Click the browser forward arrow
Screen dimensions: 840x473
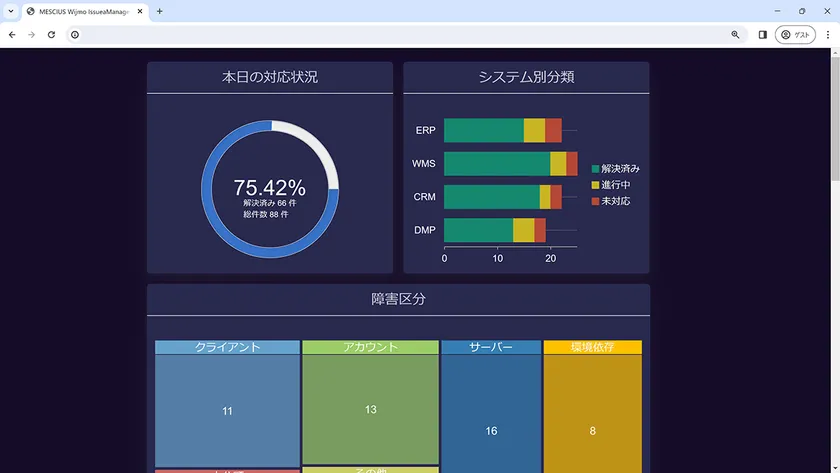coord(32,35)
